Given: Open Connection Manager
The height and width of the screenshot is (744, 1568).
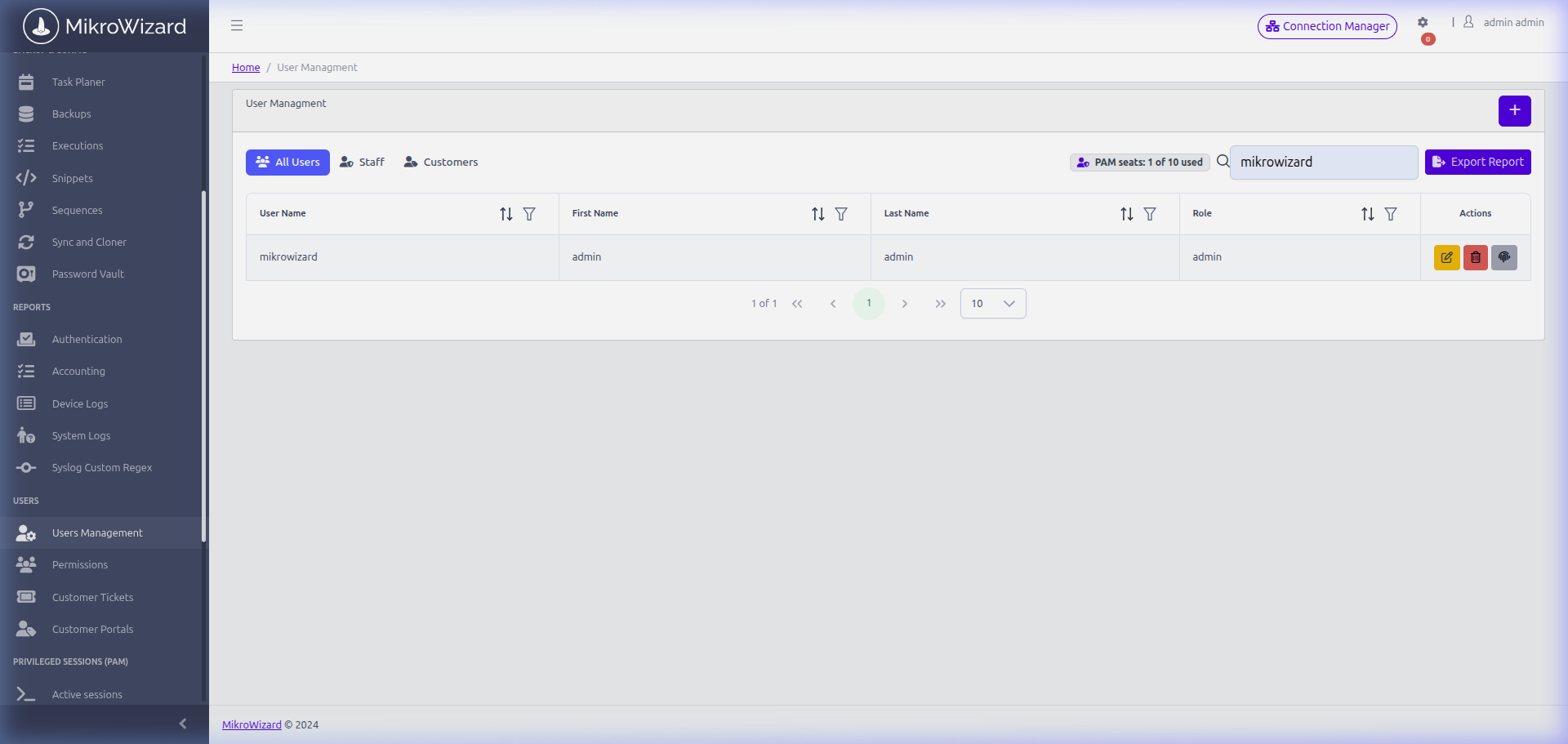Looking at the screenshot, I should pos(1327,26).
